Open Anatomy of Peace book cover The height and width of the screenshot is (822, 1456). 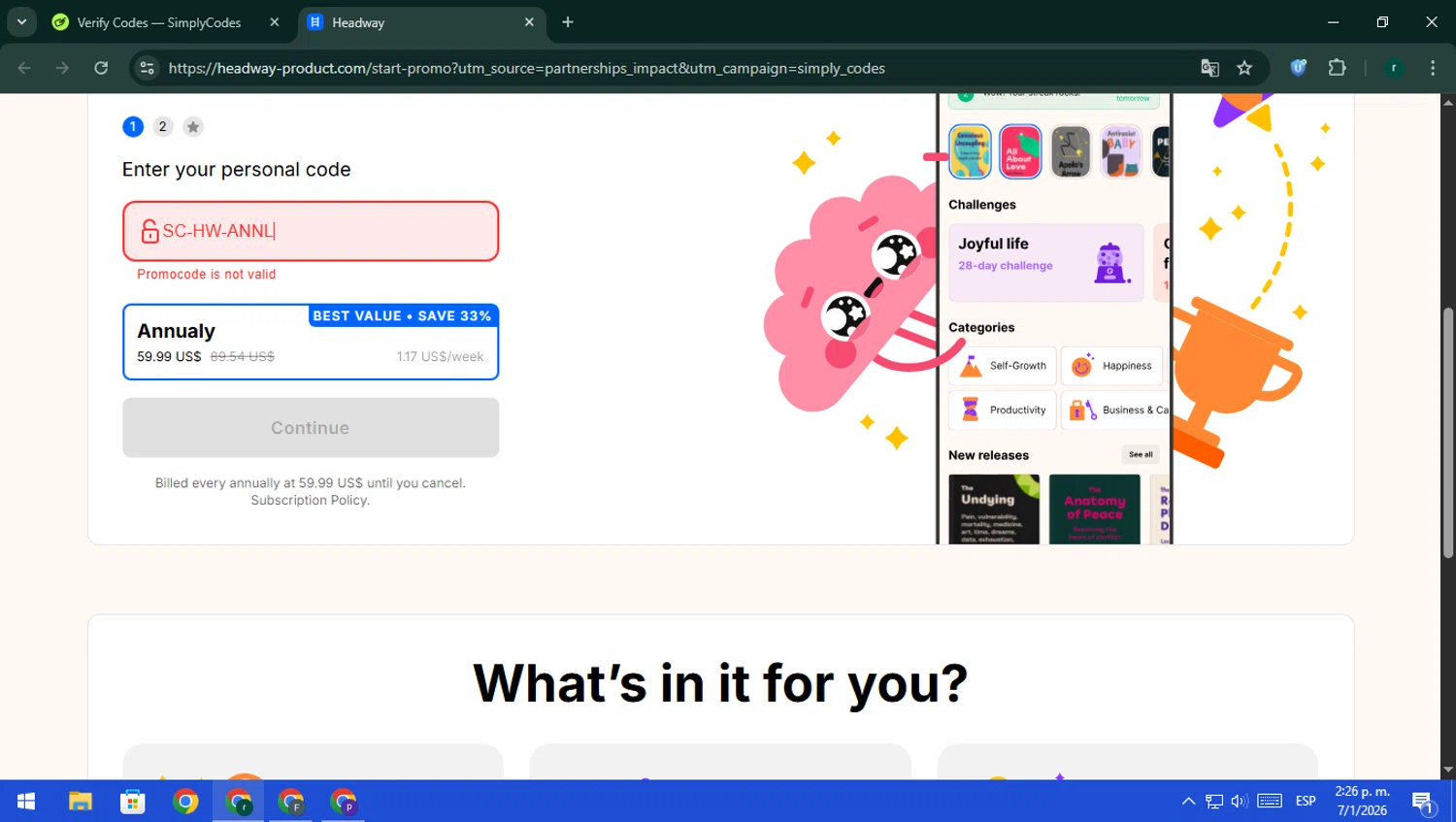[1094, 509]
